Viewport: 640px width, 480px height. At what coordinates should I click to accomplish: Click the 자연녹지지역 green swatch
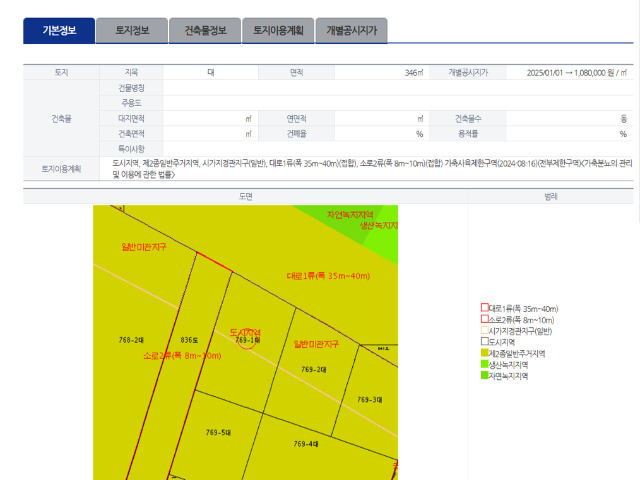coord(485,376)
